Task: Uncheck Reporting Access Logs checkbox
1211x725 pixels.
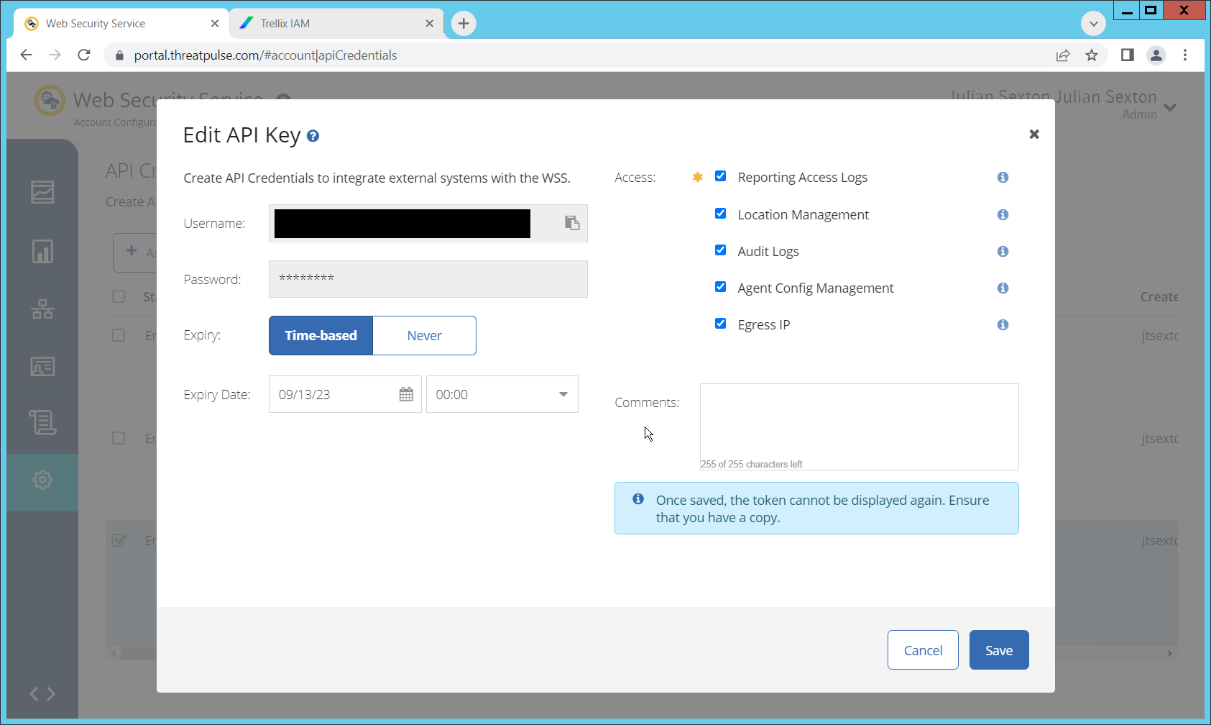Action: 720,177
